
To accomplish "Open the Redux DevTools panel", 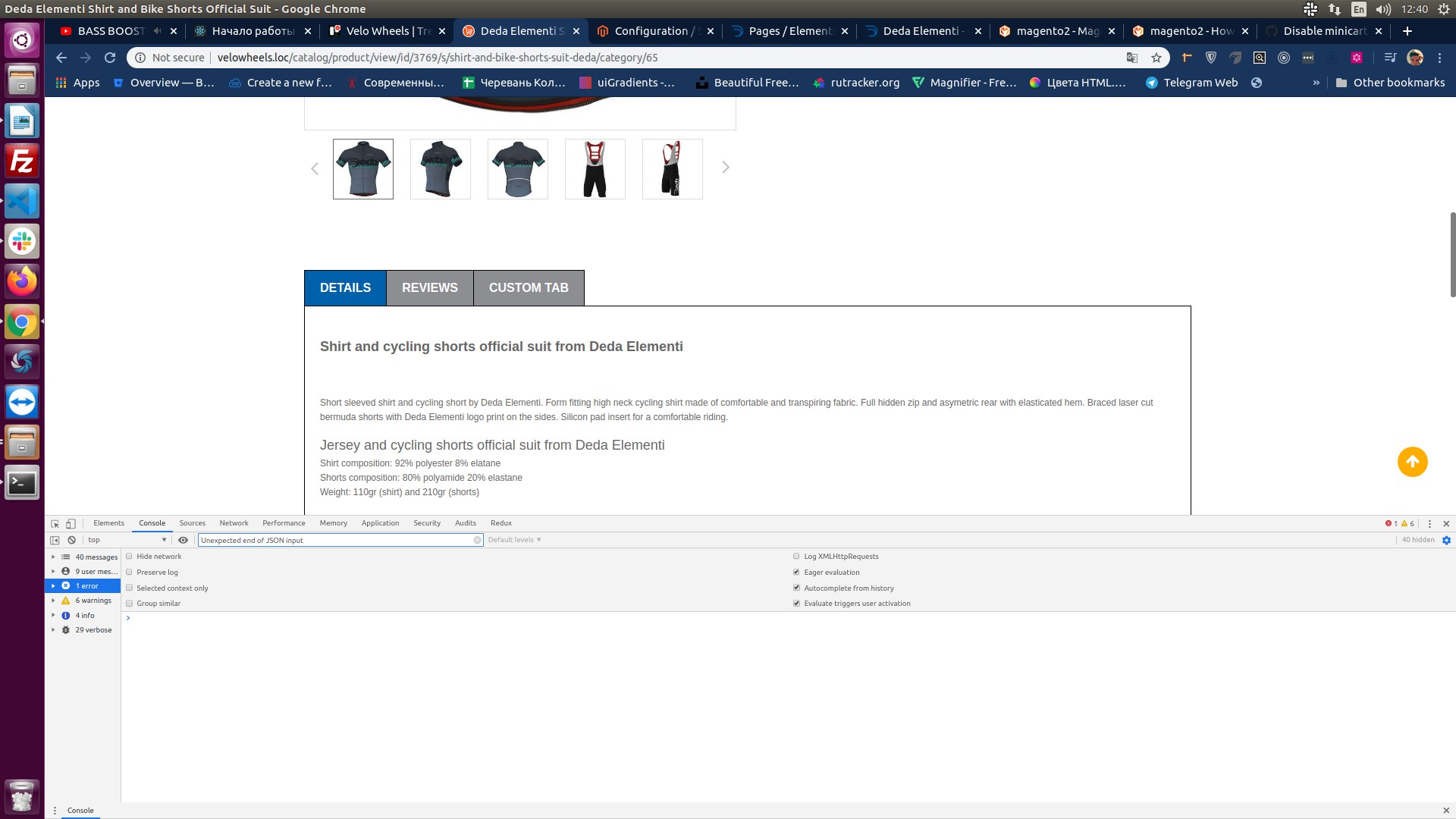I will point(500,523).
